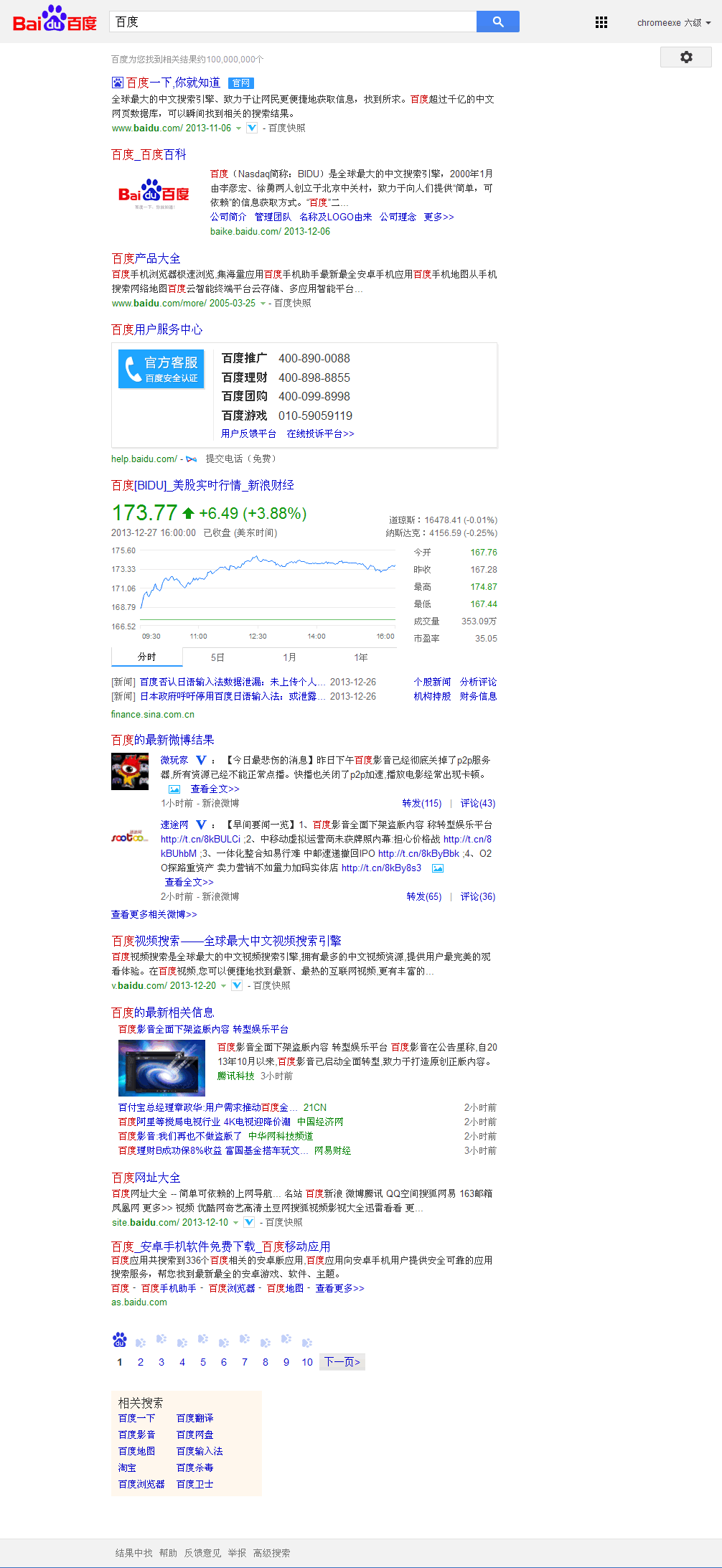This screenshot has width=722, height=1568.
Task: Click the paw print above page 10
Action: (x=307, y=1342)
